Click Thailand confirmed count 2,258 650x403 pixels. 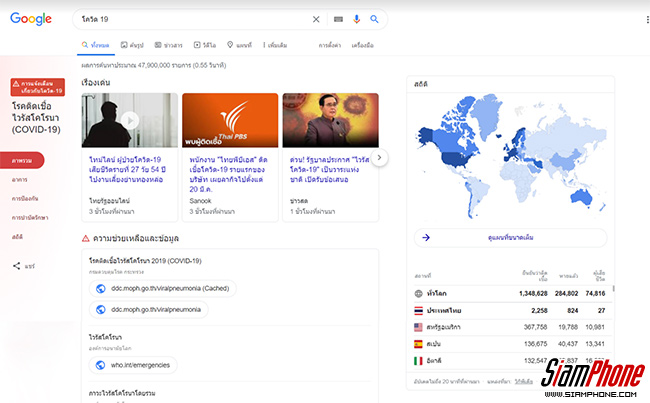point(539,311)
